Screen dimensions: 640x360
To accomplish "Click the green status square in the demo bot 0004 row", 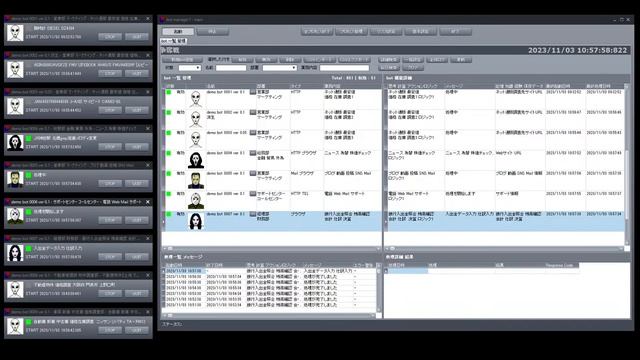I will tap(169, 153).
